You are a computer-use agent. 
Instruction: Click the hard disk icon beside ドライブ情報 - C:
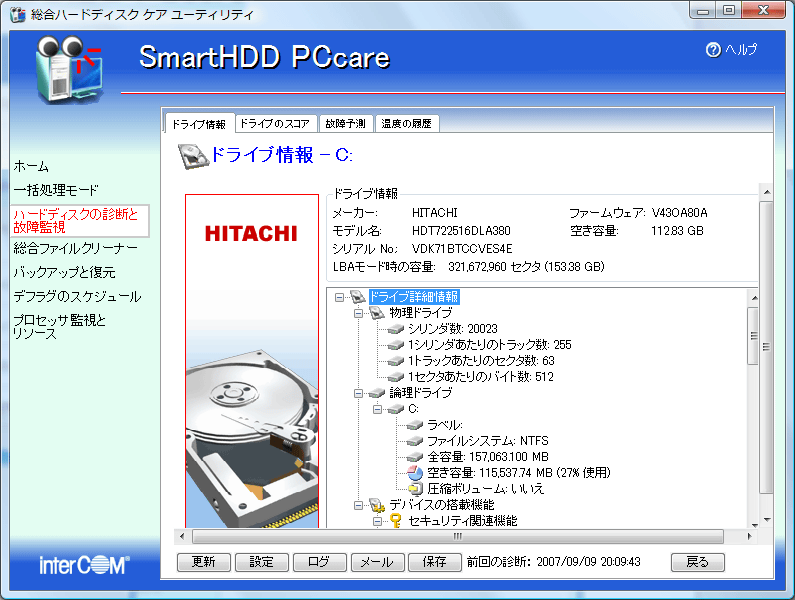(x=193, y=156)
